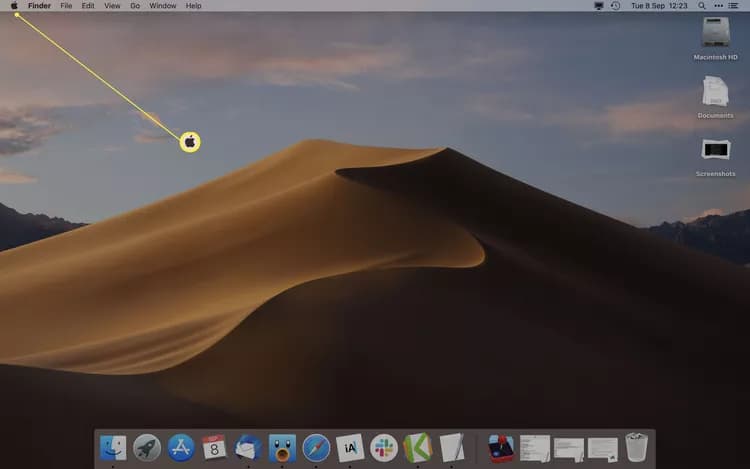Open Time Machine menu bar icon

[x=616, y=6]
